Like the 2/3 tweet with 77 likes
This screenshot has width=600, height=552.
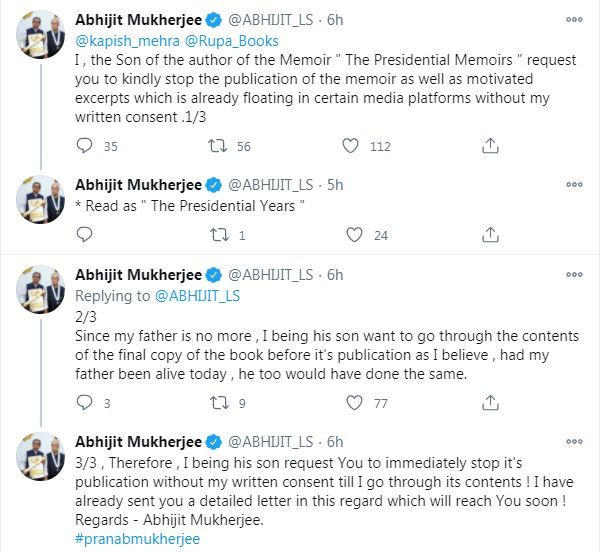(350, 403)
